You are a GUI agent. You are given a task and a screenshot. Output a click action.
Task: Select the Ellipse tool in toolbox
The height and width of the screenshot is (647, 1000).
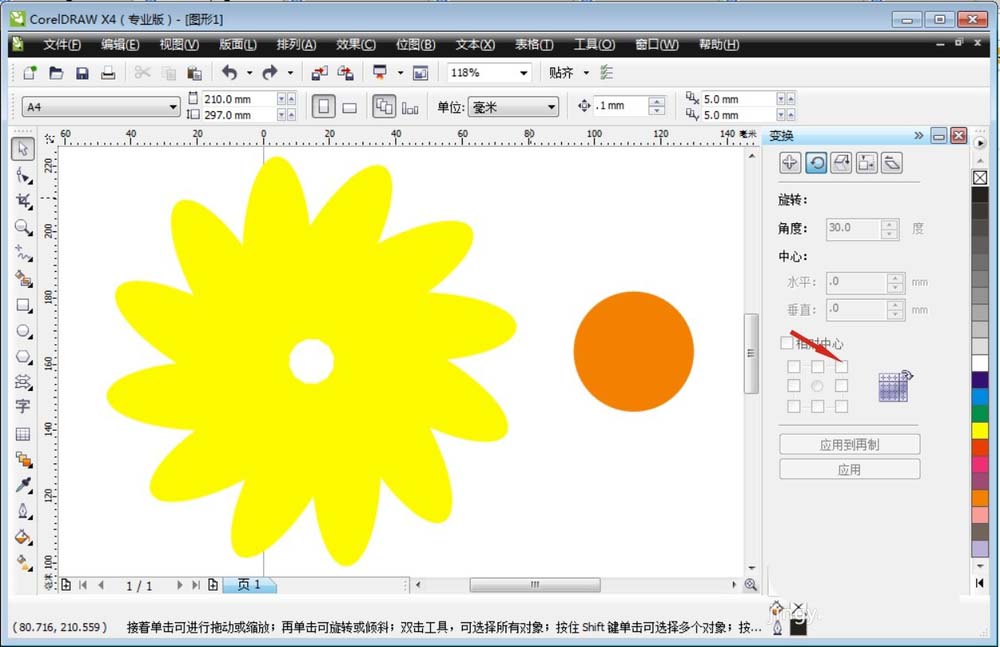(x=23, y=331)
